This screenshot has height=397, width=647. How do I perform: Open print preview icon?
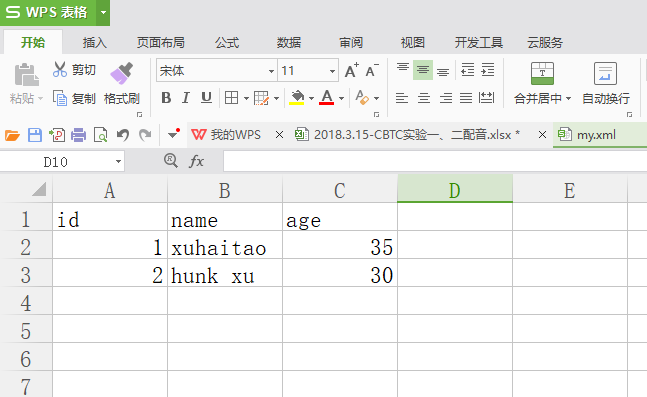coord(101,135)
